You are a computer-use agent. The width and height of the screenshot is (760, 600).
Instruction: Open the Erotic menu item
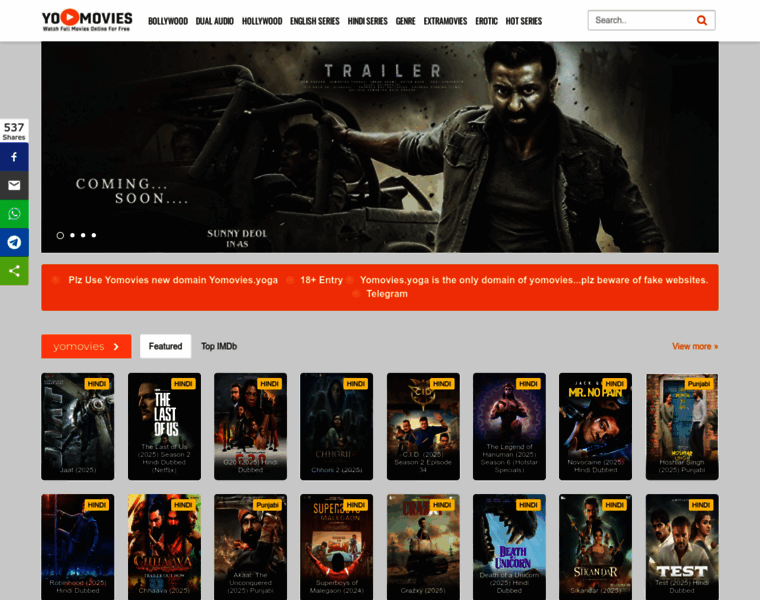(x=486, y=21)
